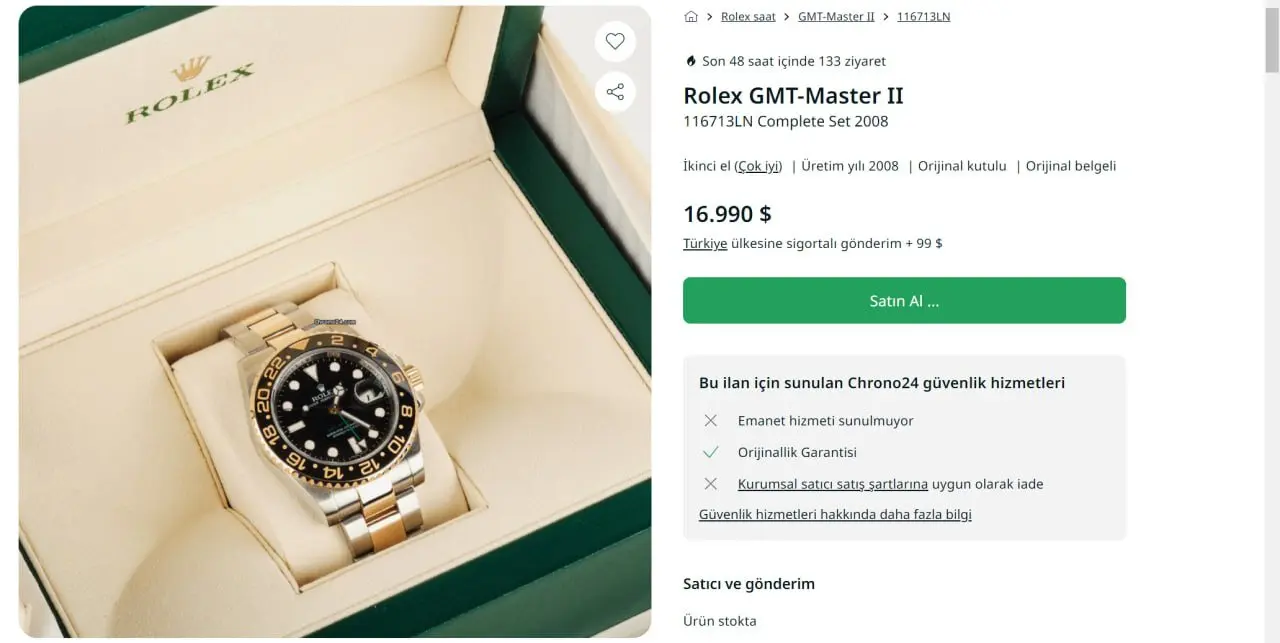
Task: Add watch to favorites with heart icon
Action: 615,41
